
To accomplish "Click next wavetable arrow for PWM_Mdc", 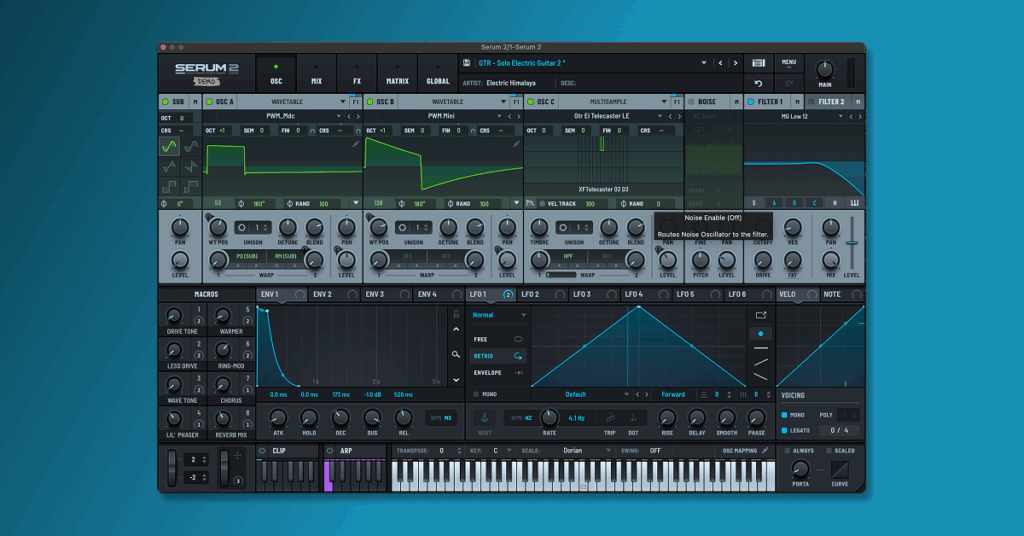I will click(x=358, y=116).
